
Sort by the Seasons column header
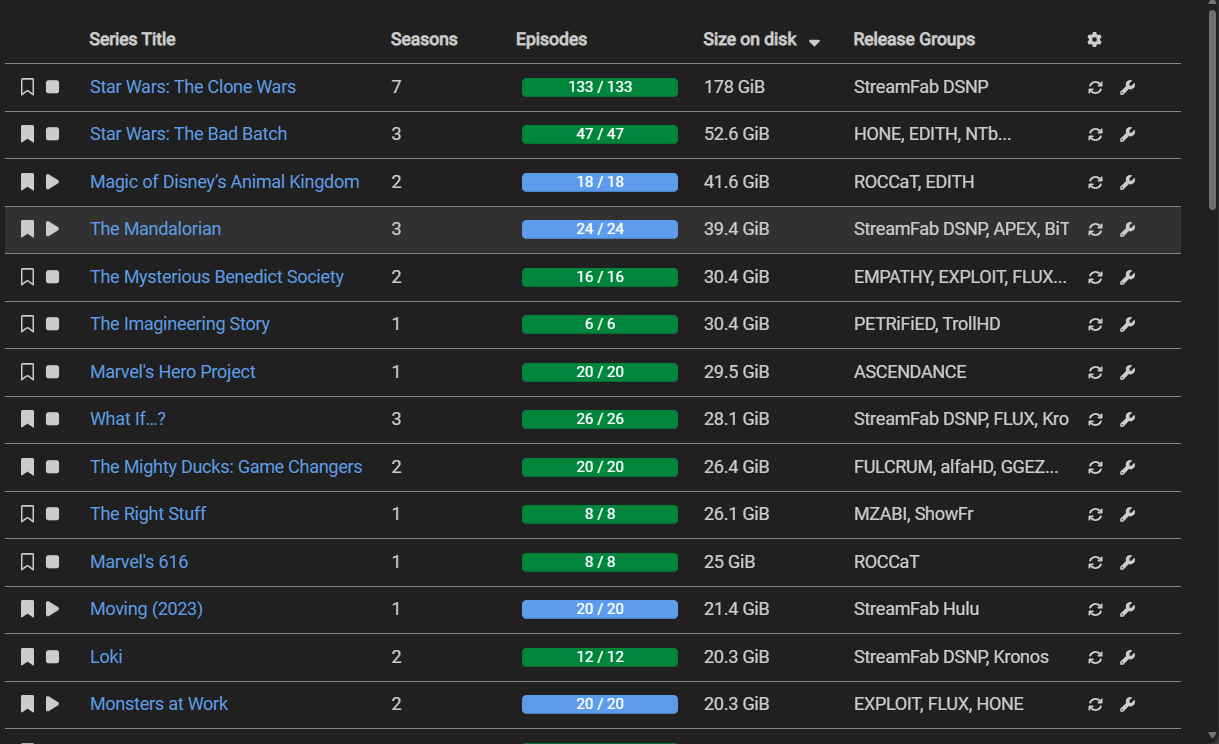pyautogui.click(x=424, y=40)
